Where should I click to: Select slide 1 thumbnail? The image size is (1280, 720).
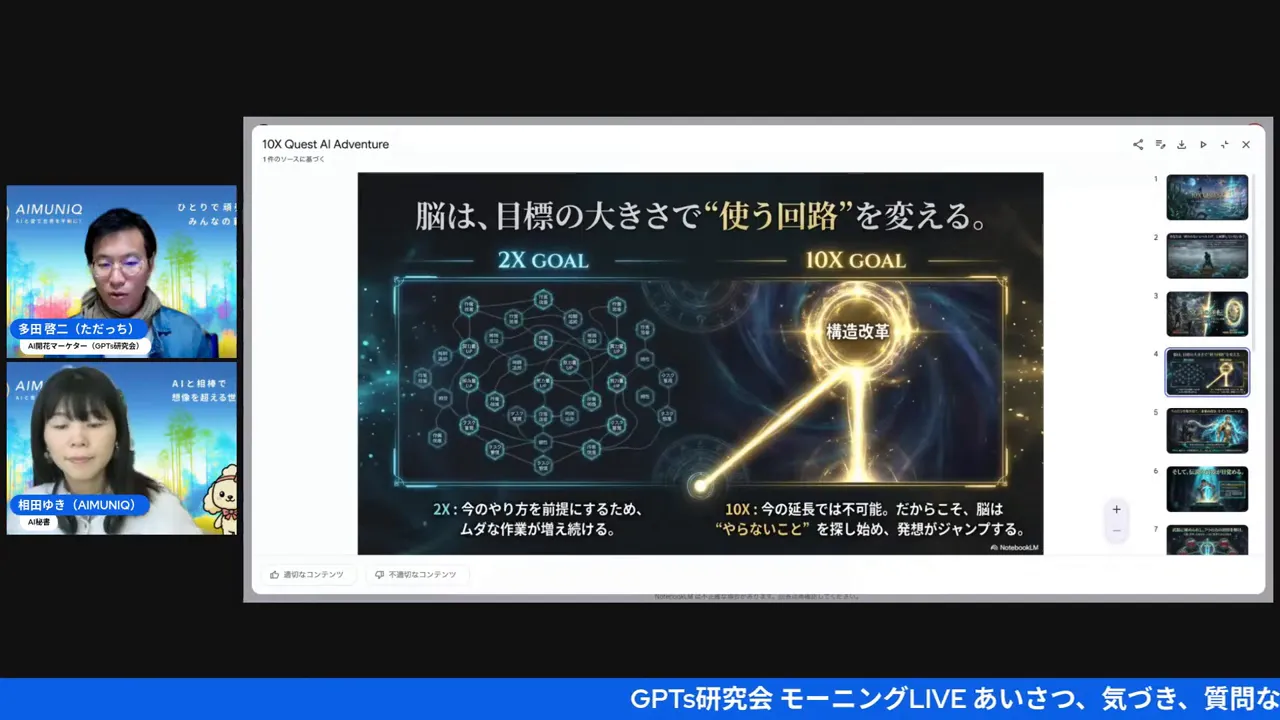coord(1207,197)
